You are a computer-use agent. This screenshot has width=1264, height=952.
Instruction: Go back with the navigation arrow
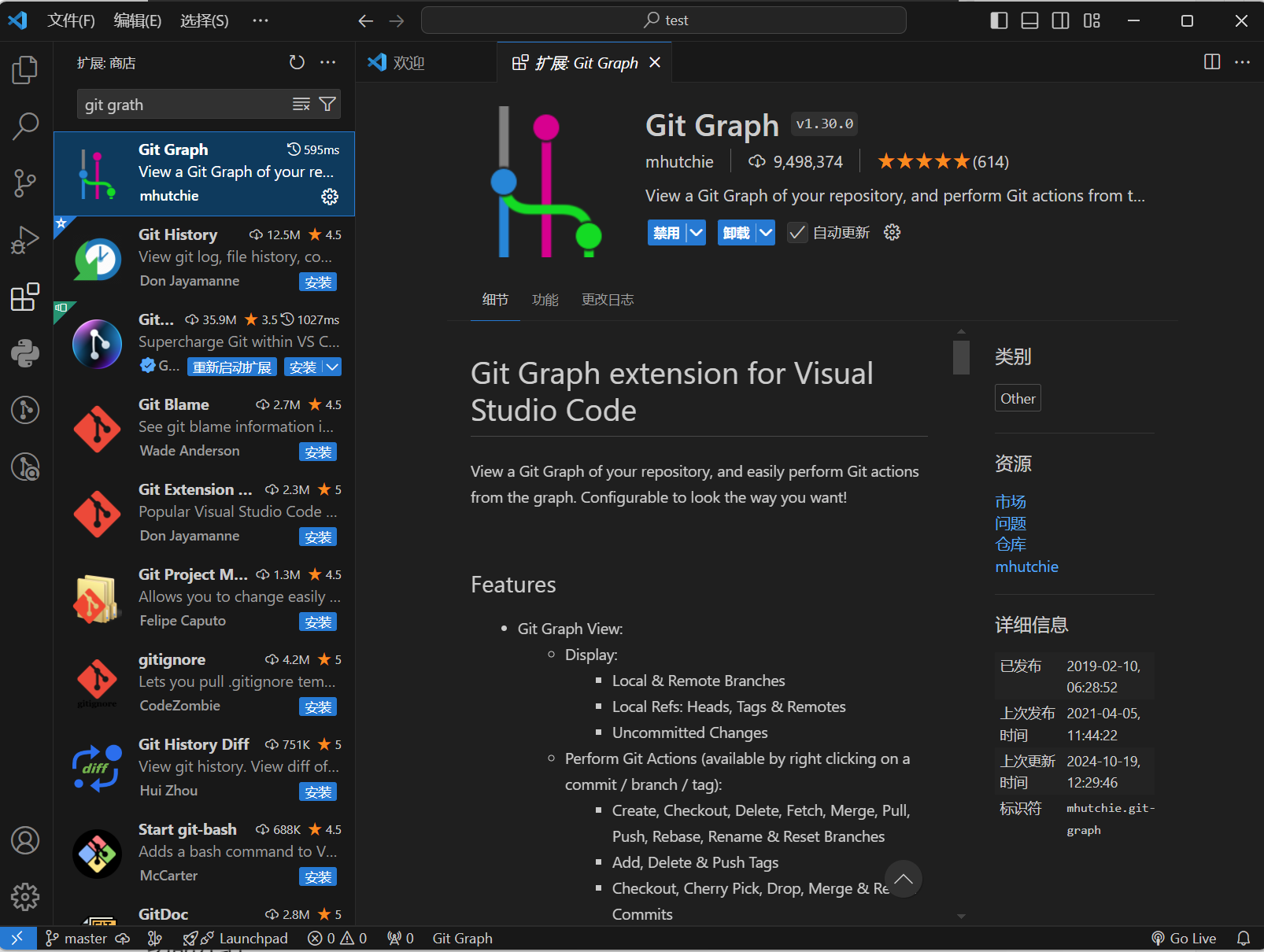coord(365,20)
